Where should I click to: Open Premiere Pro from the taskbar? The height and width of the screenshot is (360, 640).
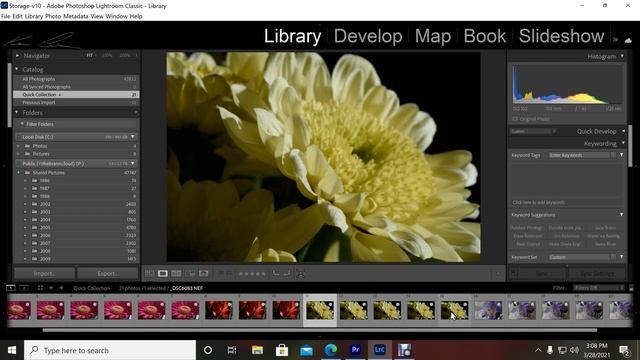(x=355, y=350)
